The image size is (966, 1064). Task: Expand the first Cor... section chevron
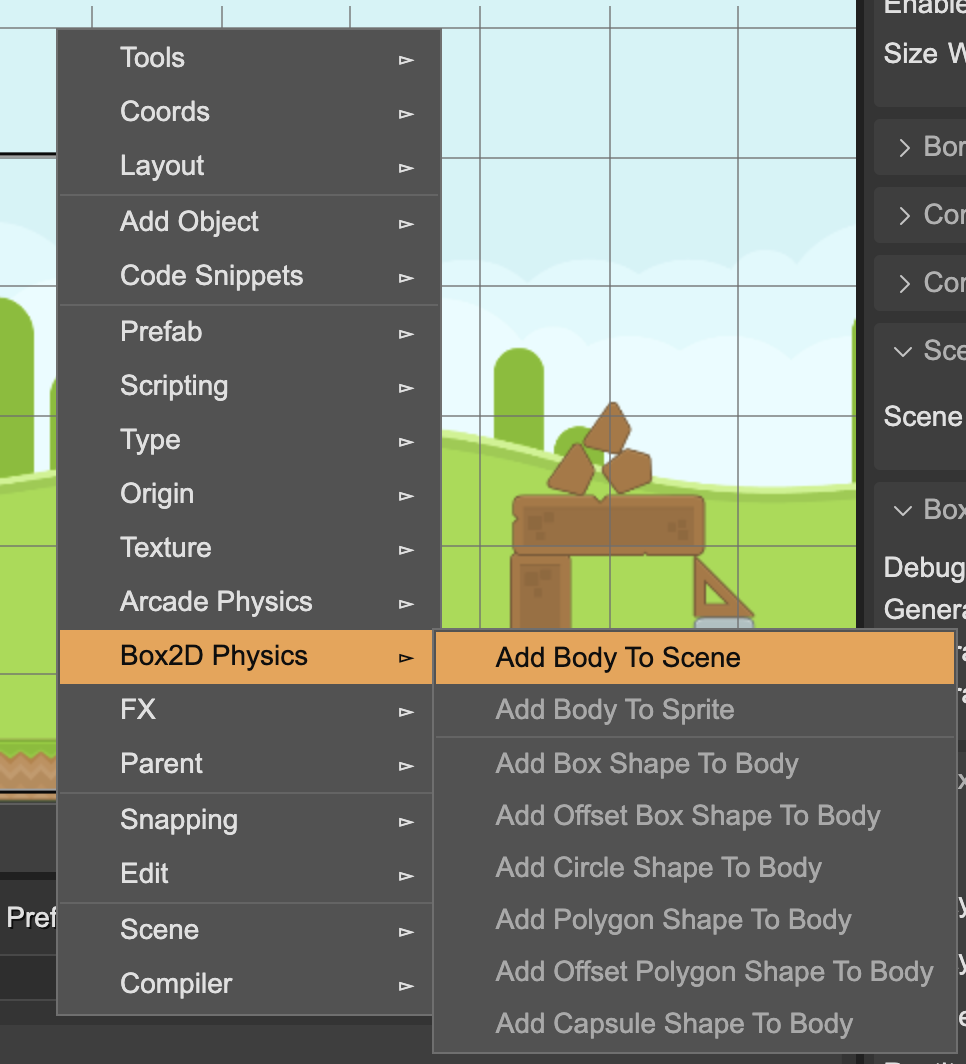tap(904, 216)
